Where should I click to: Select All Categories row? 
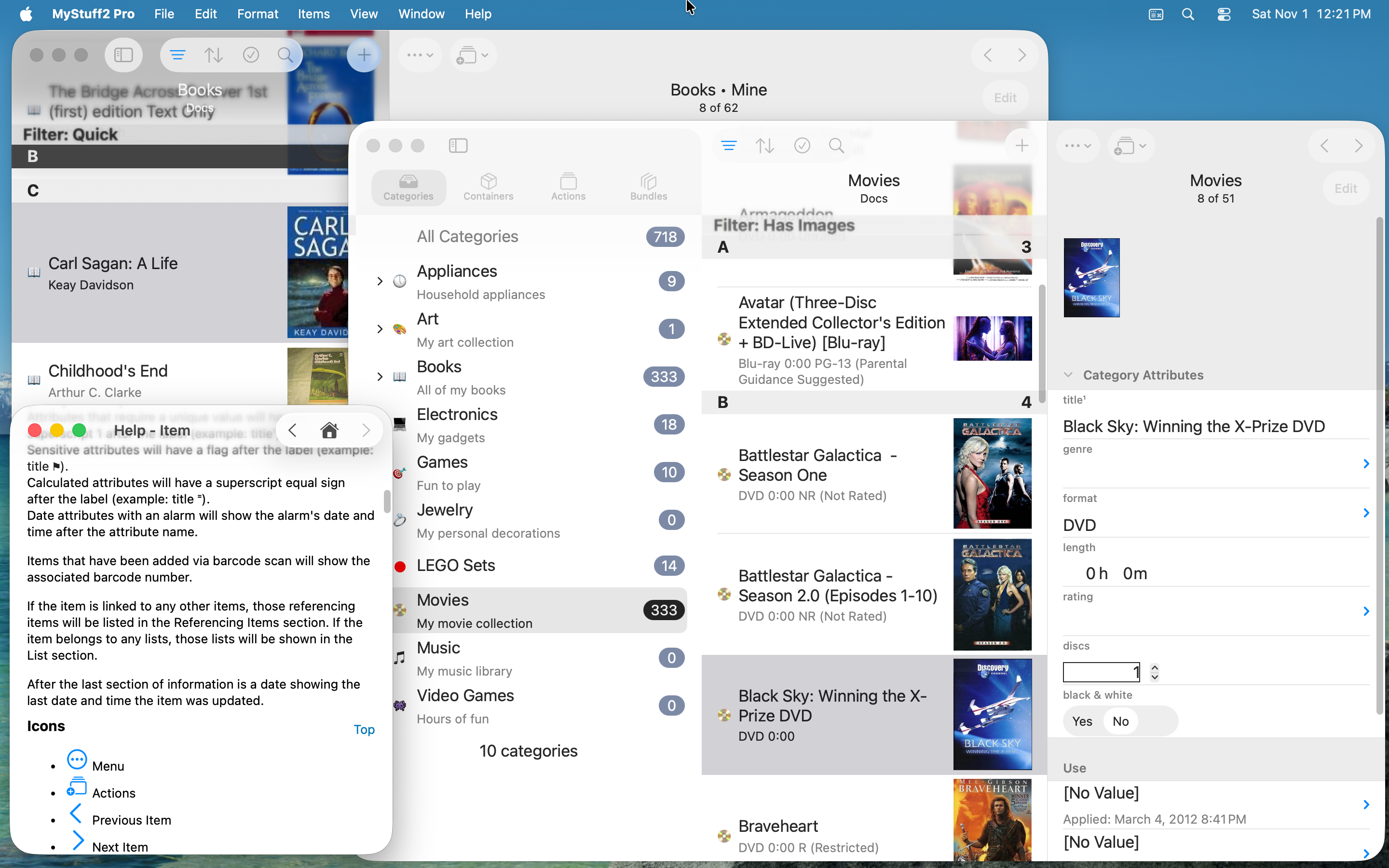(528, 236)
